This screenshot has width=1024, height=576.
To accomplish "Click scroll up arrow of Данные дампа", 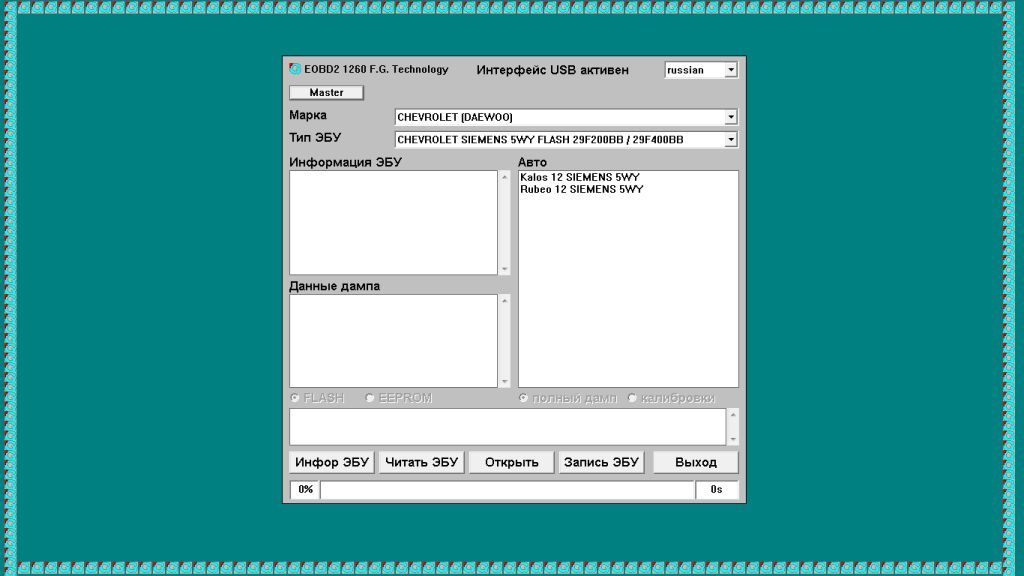I will tap(504, 300).
